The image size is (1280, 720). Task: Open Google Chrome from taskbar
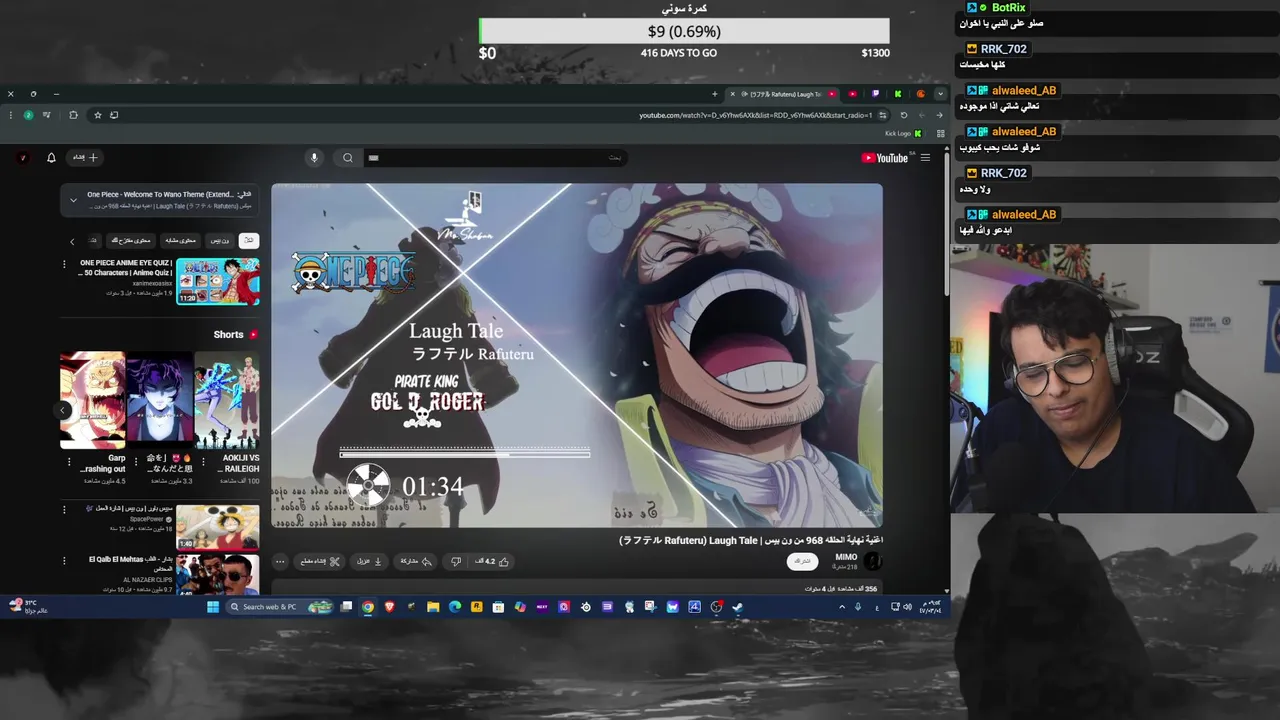tap(368, 607)
